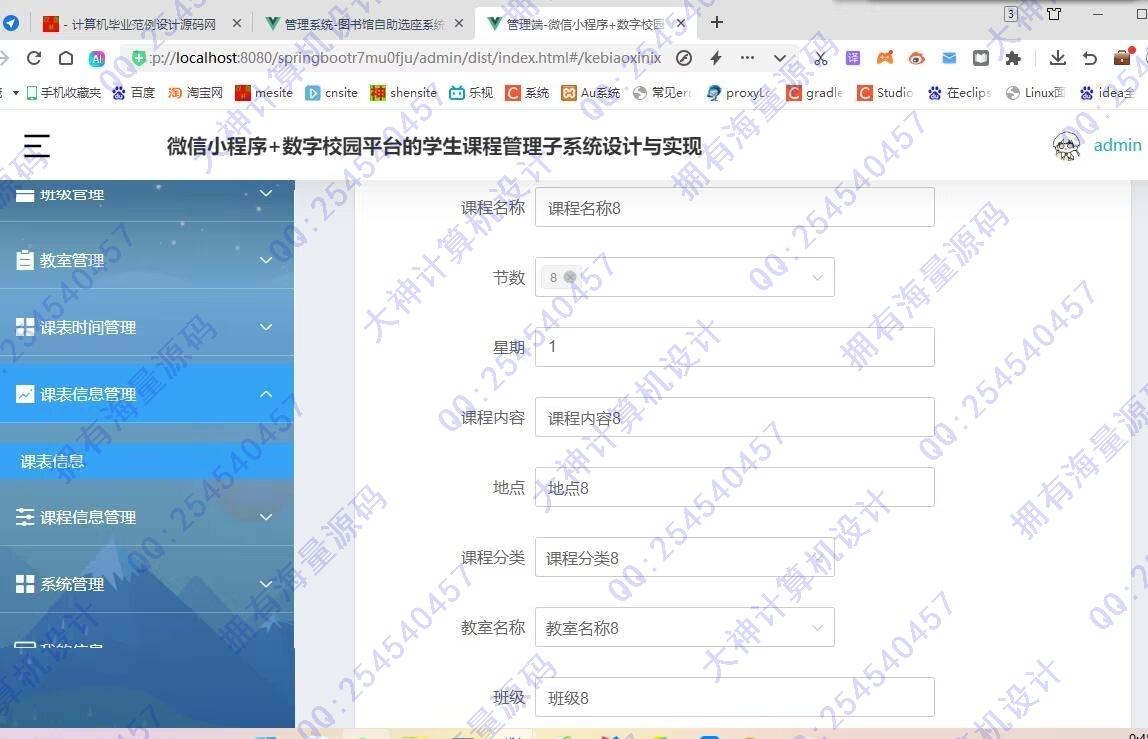Image resolution: width=1148 pixels, height=739 pixels.
Task: Go to browser home page icon
Action: [x=66, y=58]
